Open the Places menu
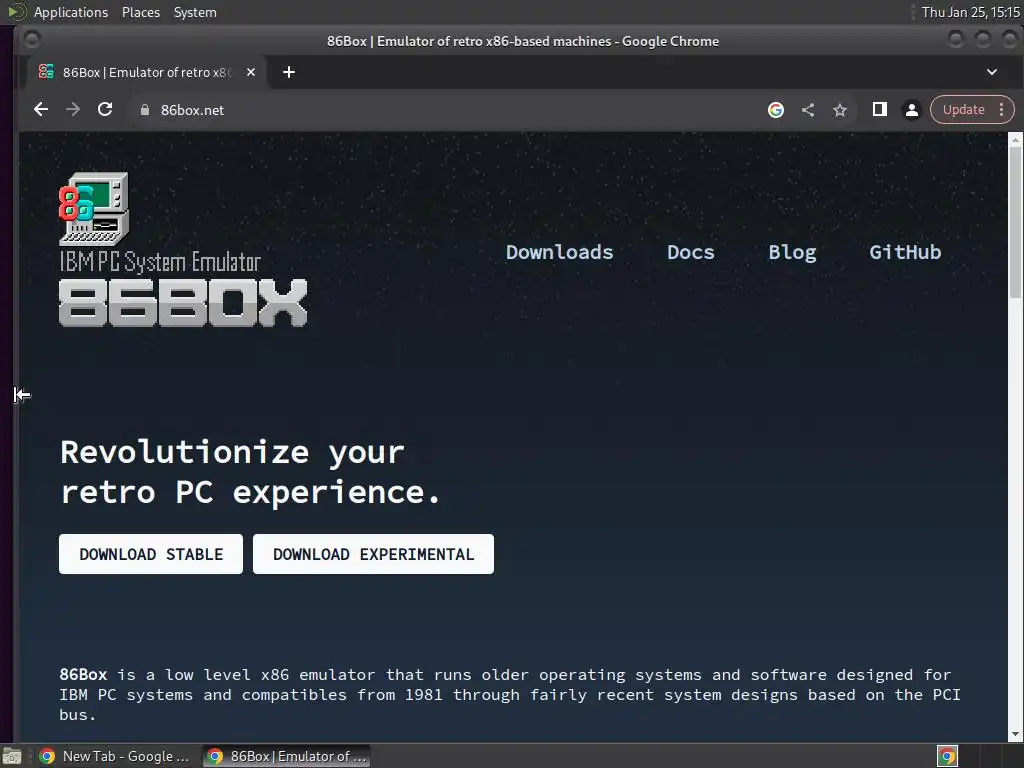The height and width of the screenshot is (768, 1024). [x=141, y=12]
